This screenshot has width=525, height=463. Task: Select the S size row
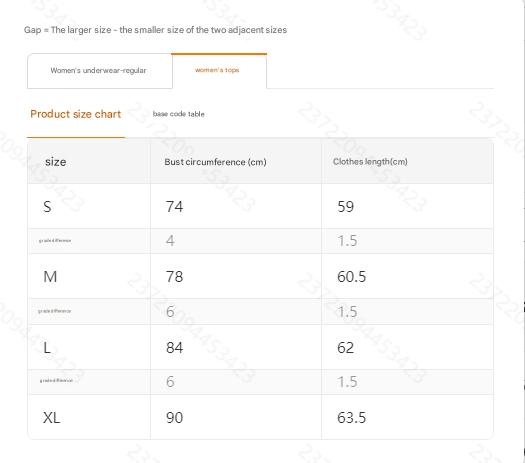[260, 206]
